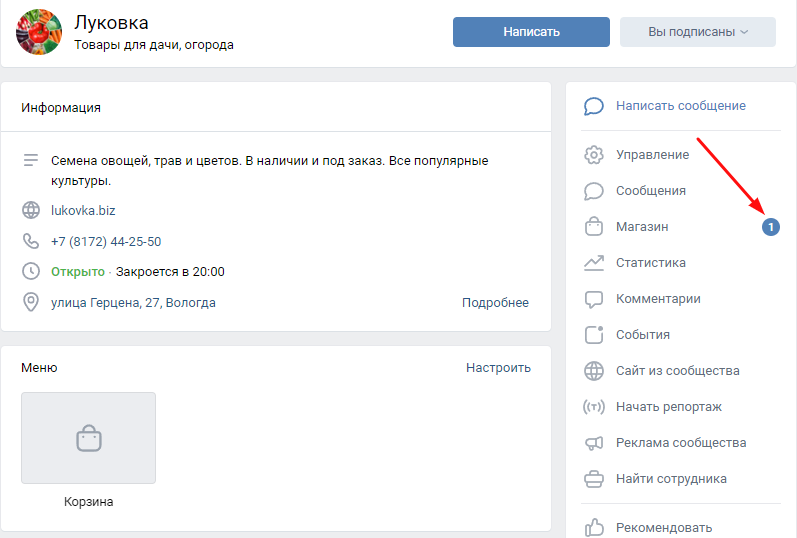Click Настроить in the Меню block
The height and width of the screenshot is (538, 797).
(498, 368)
